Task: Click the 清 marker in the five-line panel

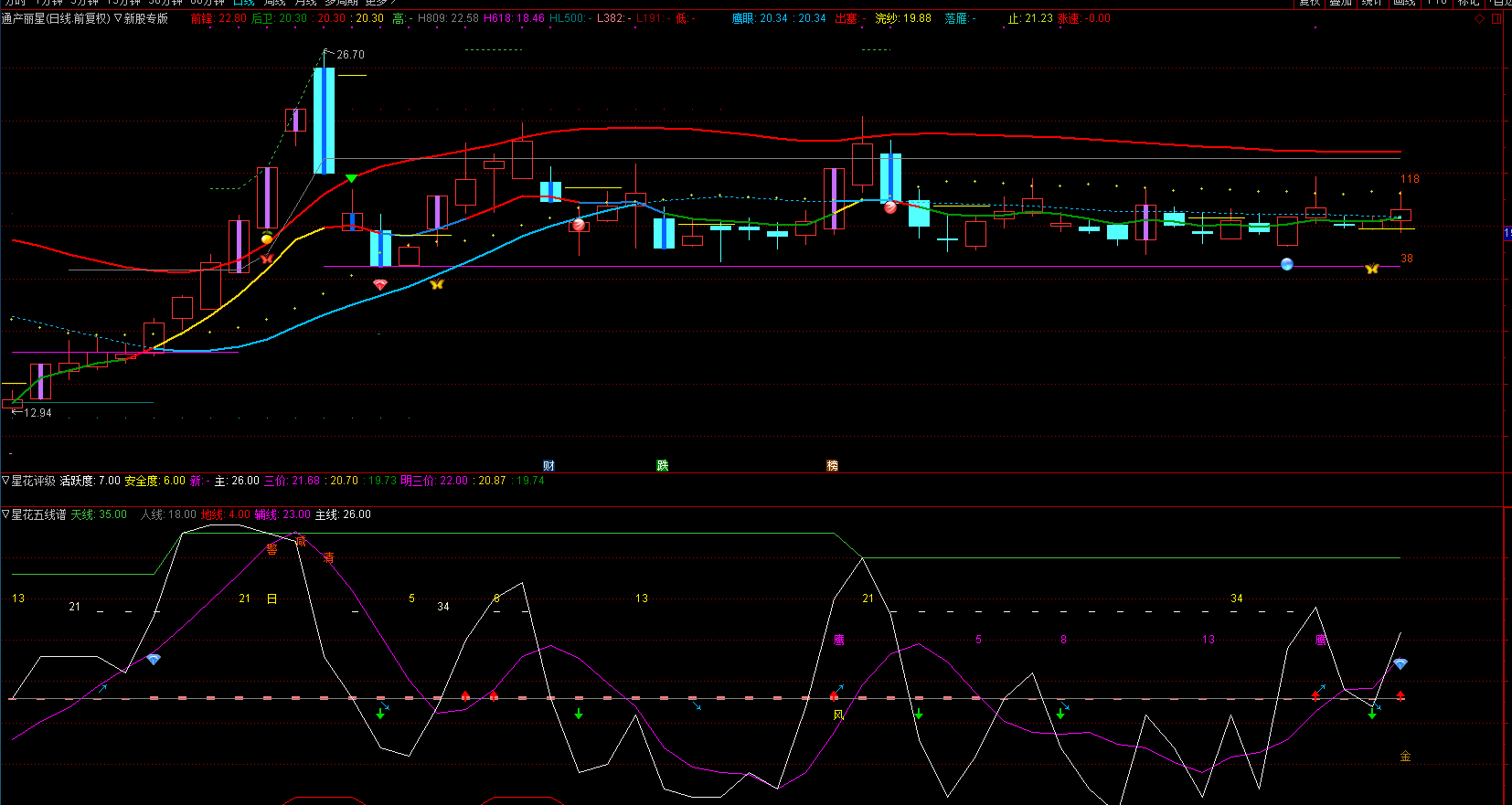Action: click(328, 557)
